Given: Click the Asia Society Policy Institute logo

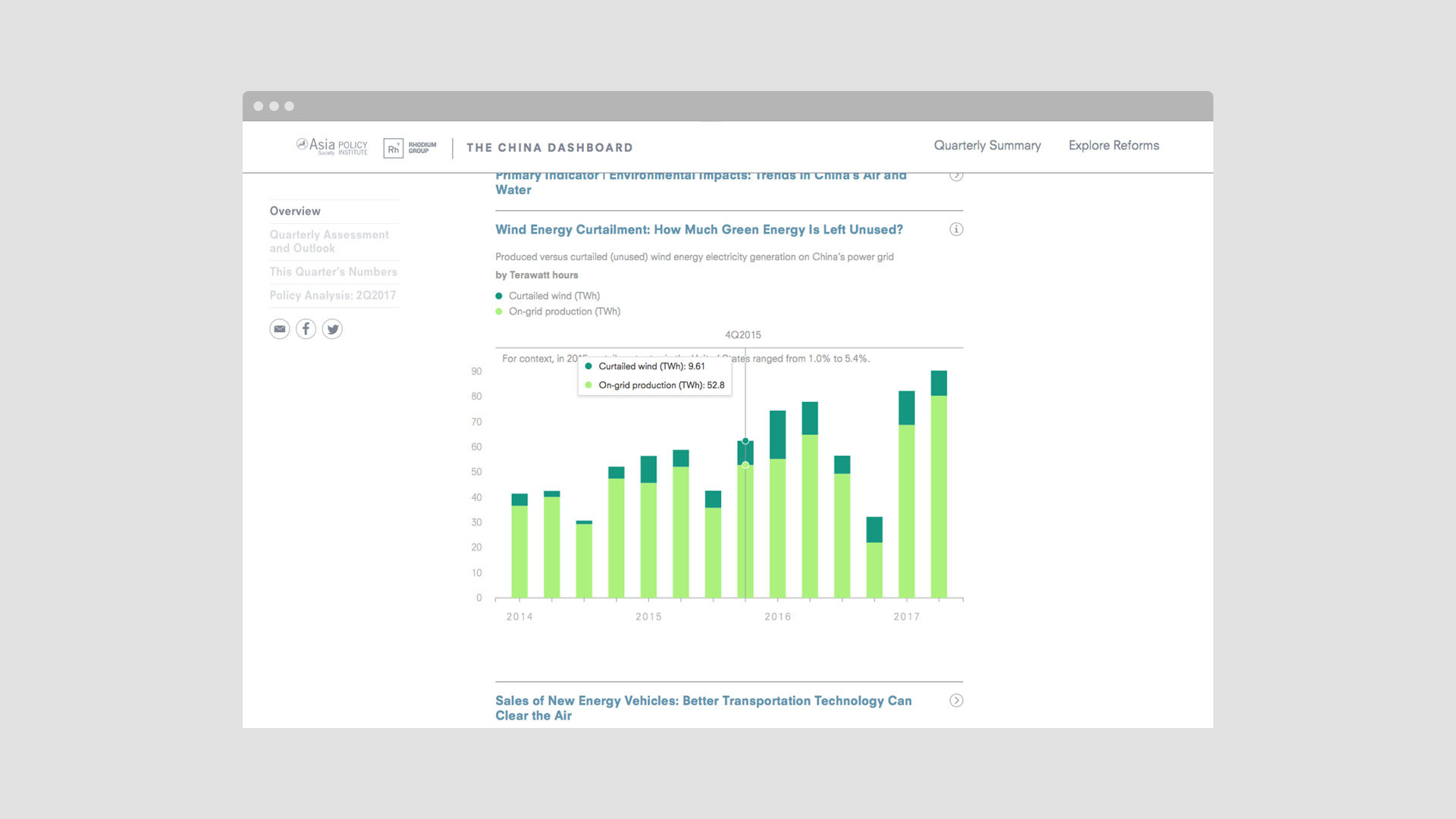Looking at the screenshot, I should 332,146.
